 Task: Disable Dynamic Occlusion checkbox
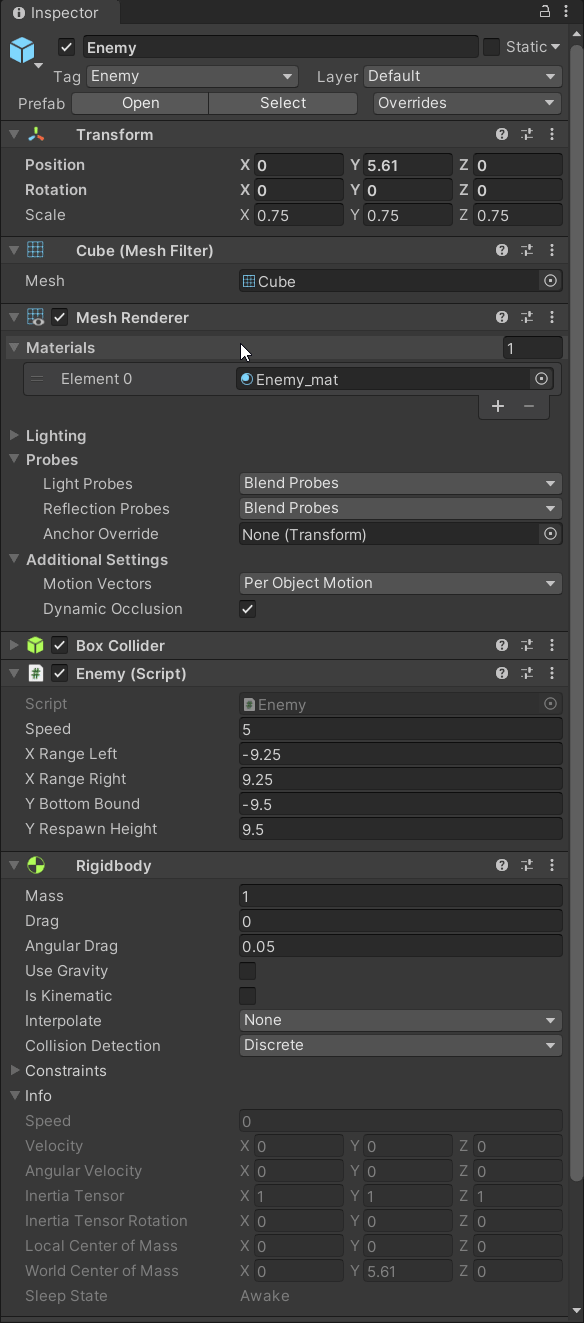point(248,609)
